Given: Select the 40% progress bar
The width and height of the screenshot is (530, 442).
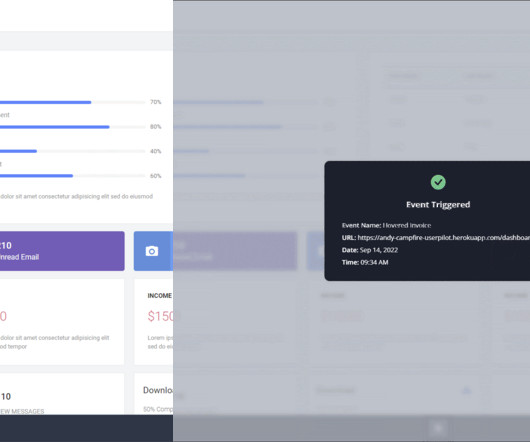Looking at the screenshot, I should tap(72, 151).
